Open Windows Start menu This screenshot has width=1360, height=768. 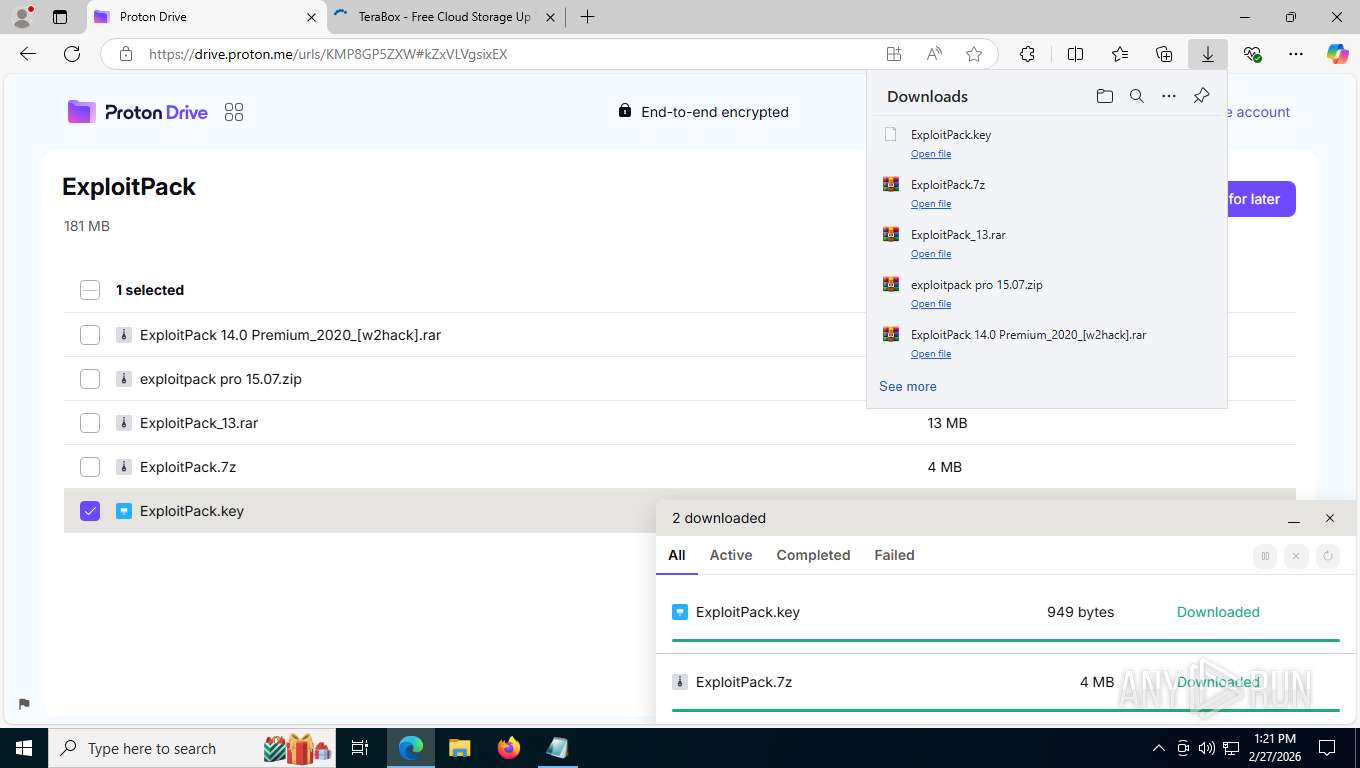23,748
